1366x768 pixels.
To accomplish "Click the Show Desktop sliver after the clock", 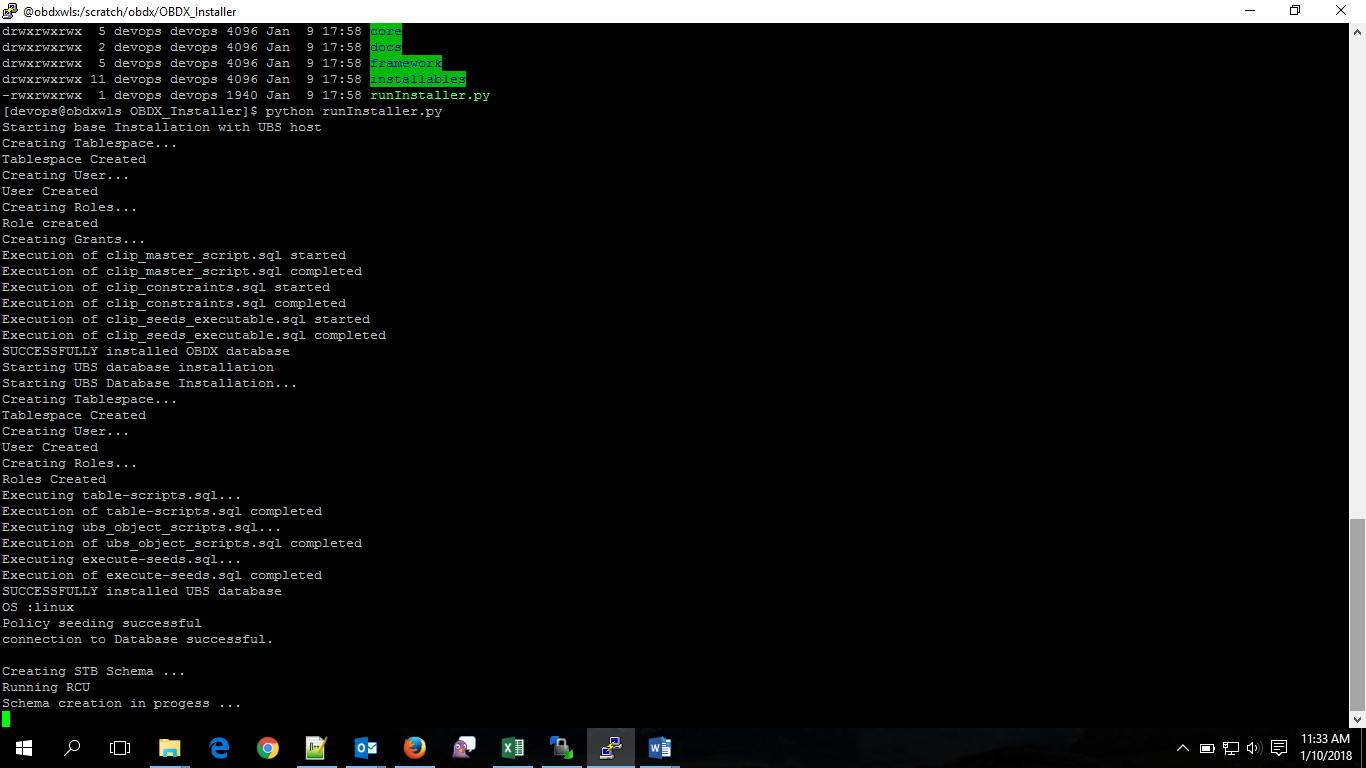I will point(1363,747).
